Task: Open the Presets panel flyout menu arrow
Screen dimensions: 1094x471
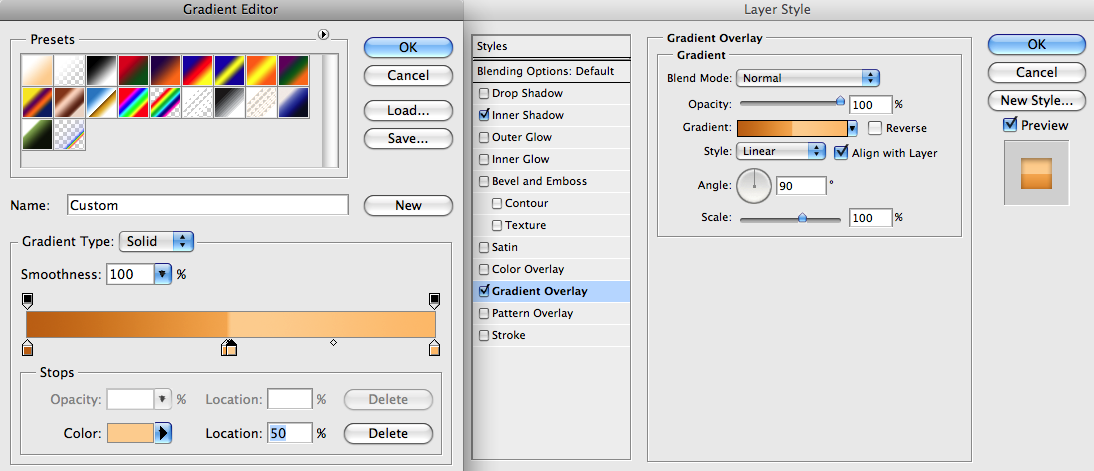Action: [323, 34]
